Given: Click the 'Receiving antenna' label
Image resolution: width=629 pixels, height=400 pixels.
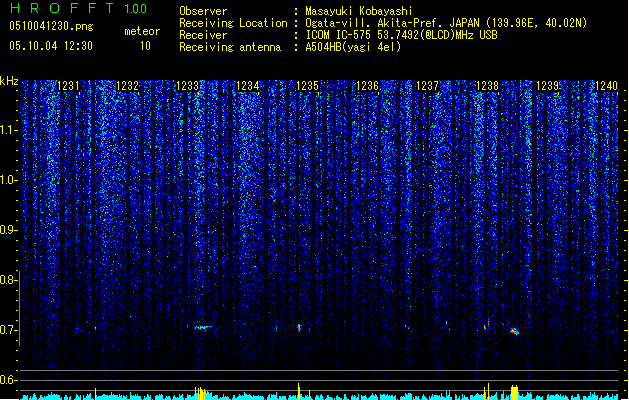Looking at the screenshot, I should click(230, 47).
